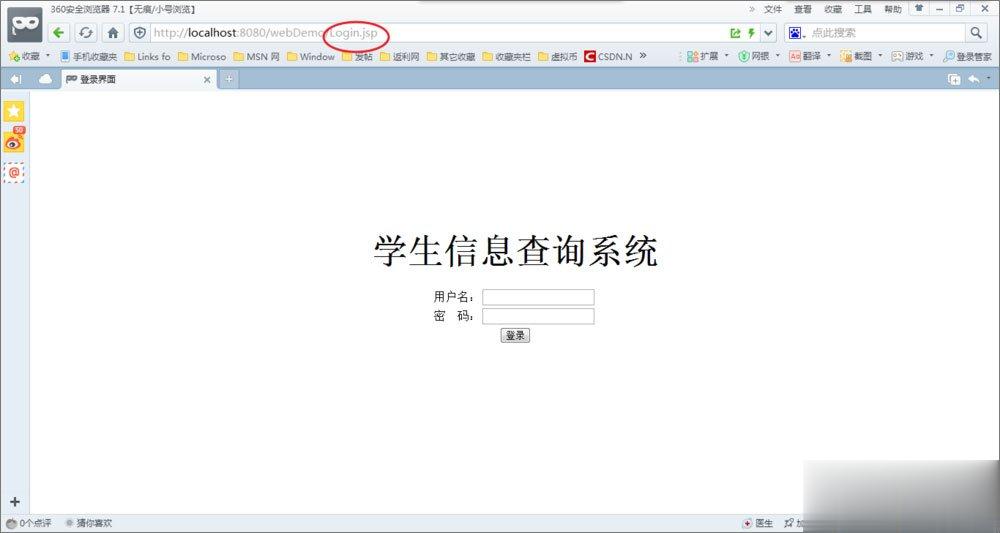Open the 查看 menu
The height and width of the screenshot is (533, 1000).
pyautogui.click(x=803, y=9)
